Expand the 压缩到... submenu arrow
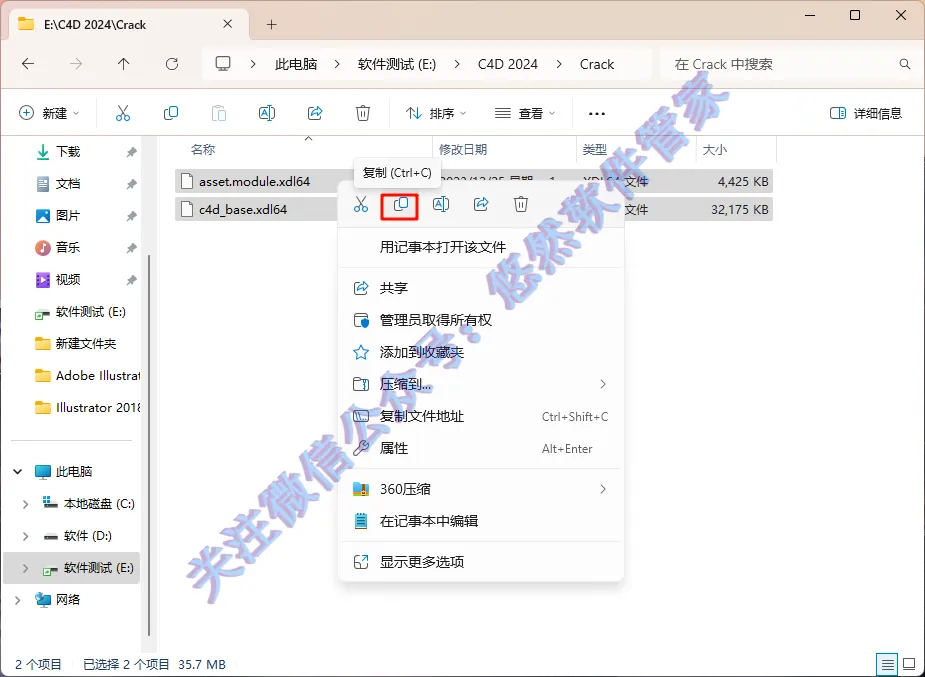The height and width of the screenshot is (677, 925). 603,384
